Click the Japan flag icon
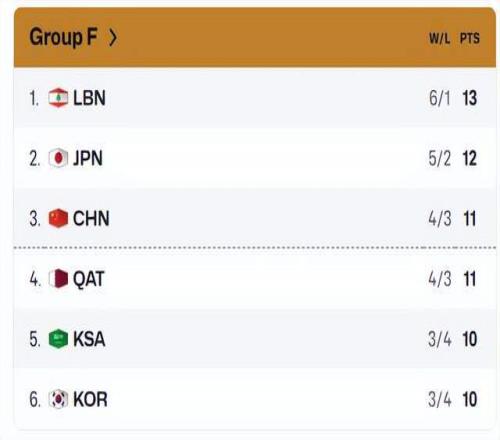The width and height of the screenshot is (500, 440). (x=58, y=158)
